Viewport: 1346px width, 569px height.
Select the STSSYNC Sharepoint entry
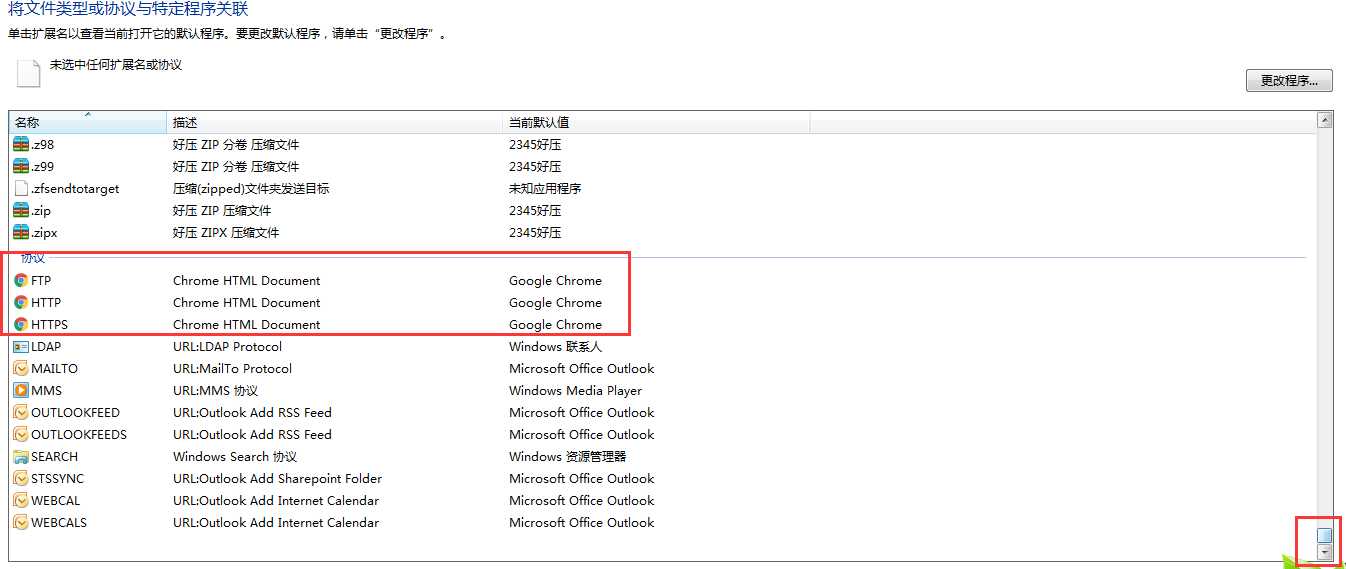[57, 479]
